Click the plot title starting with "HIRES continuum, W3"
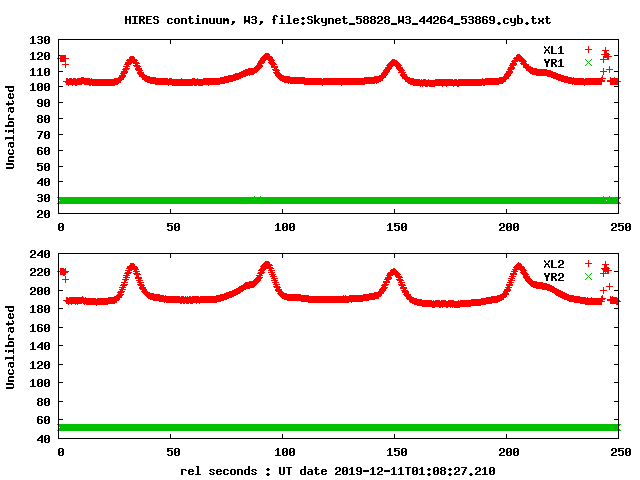The image size is (640, 480). pos(338,20)
